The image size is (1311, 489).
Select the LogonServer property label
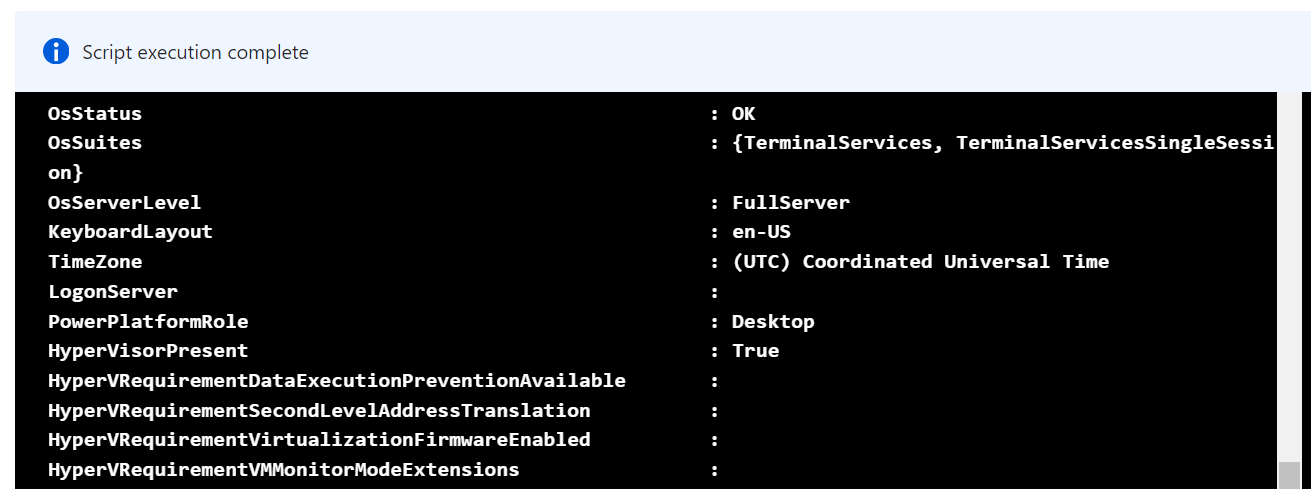(x=113, y=292)
